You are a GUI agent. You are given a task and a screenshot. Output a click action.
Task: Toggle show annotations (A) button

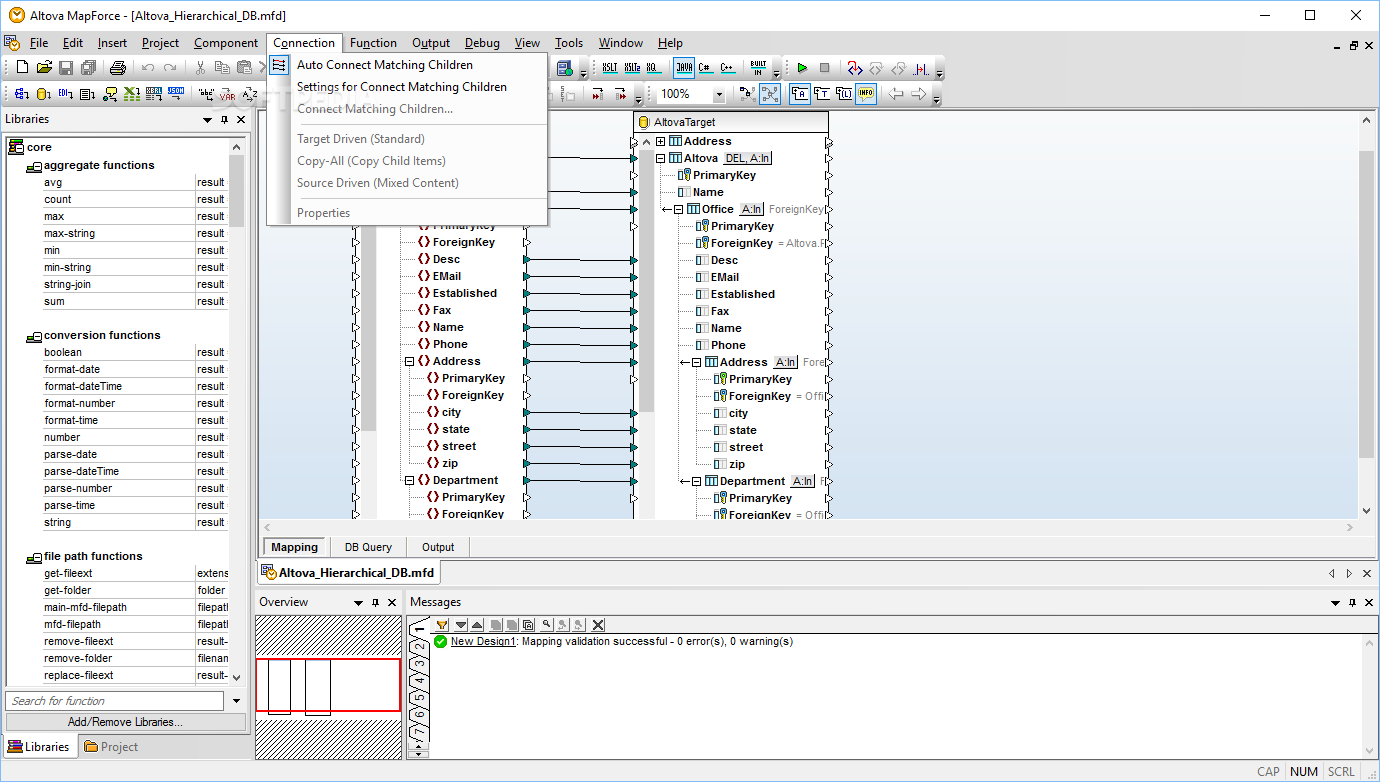[801, 94]
